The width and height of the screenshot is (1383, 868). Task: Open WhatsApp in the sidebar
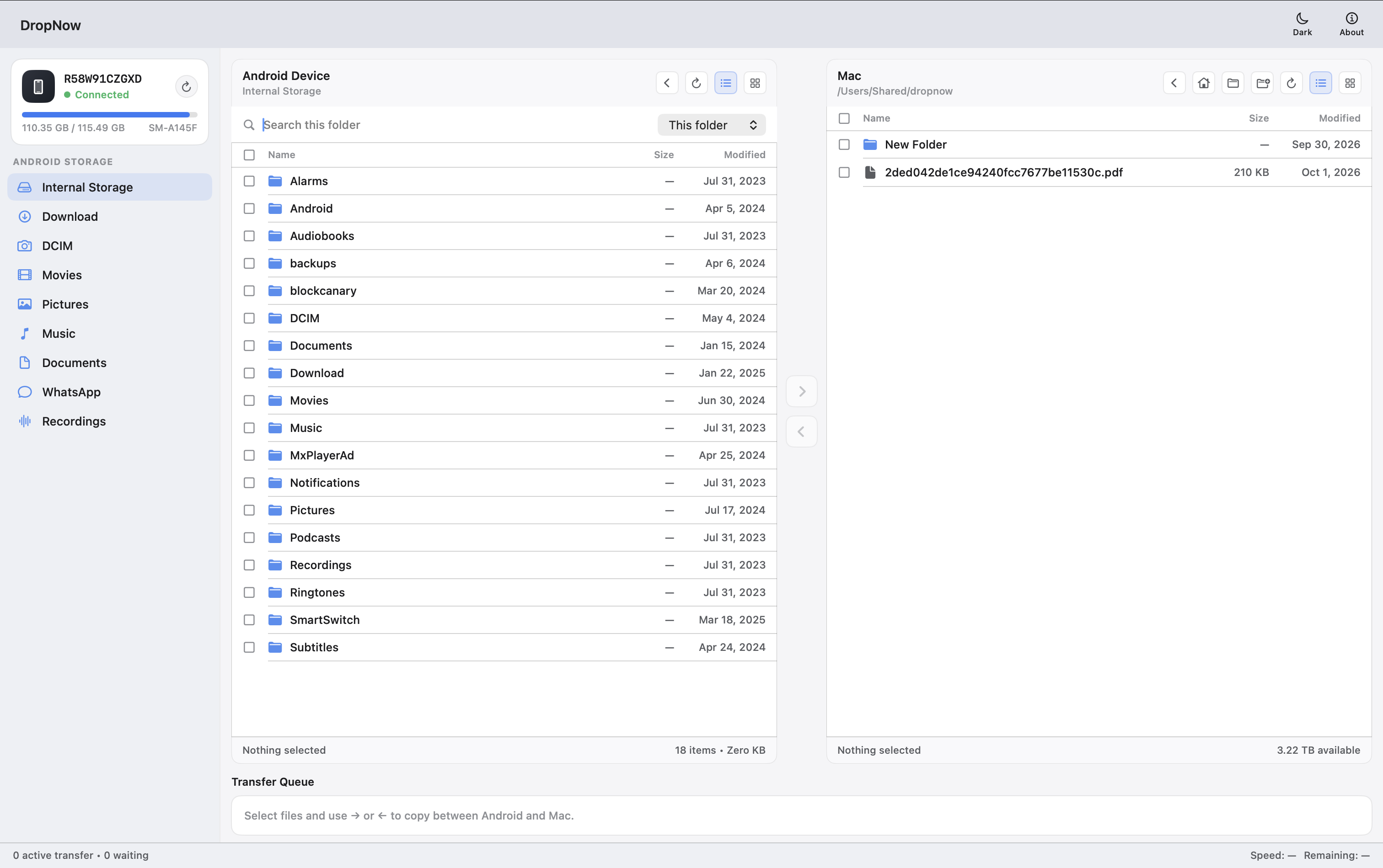click(x=110, y=392)
